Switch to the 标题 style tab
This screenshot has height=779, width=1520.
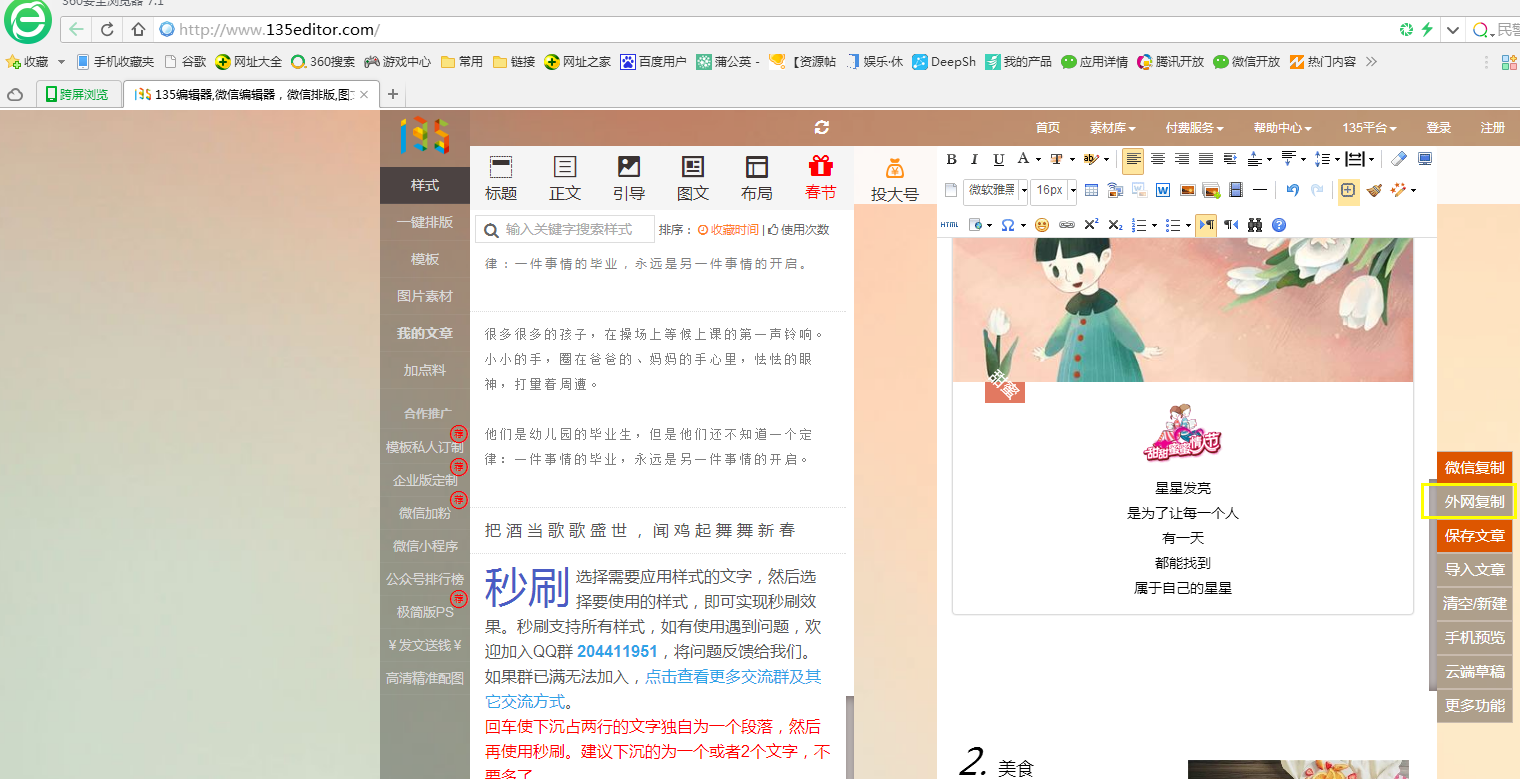[x=501, y=179]
